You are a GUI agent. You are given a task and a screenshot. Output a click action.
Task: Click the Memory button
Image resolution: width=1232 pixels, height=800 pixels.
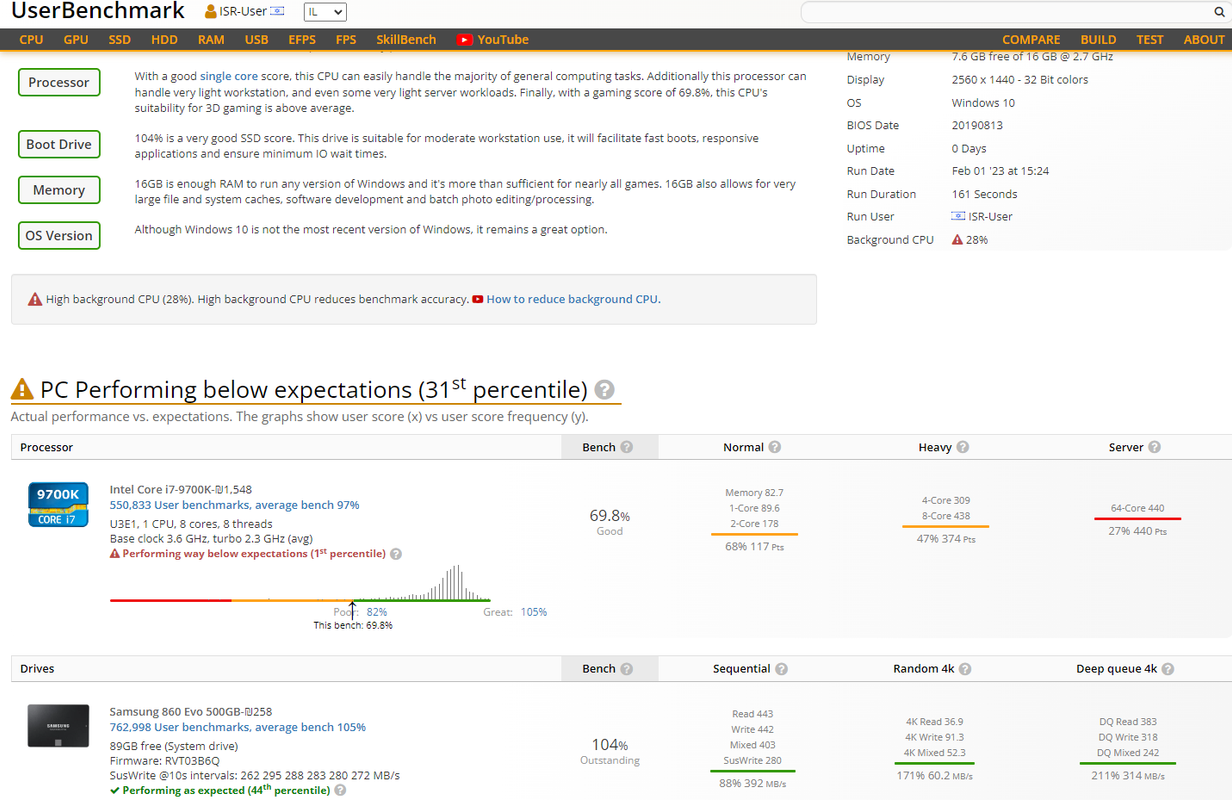59,190
